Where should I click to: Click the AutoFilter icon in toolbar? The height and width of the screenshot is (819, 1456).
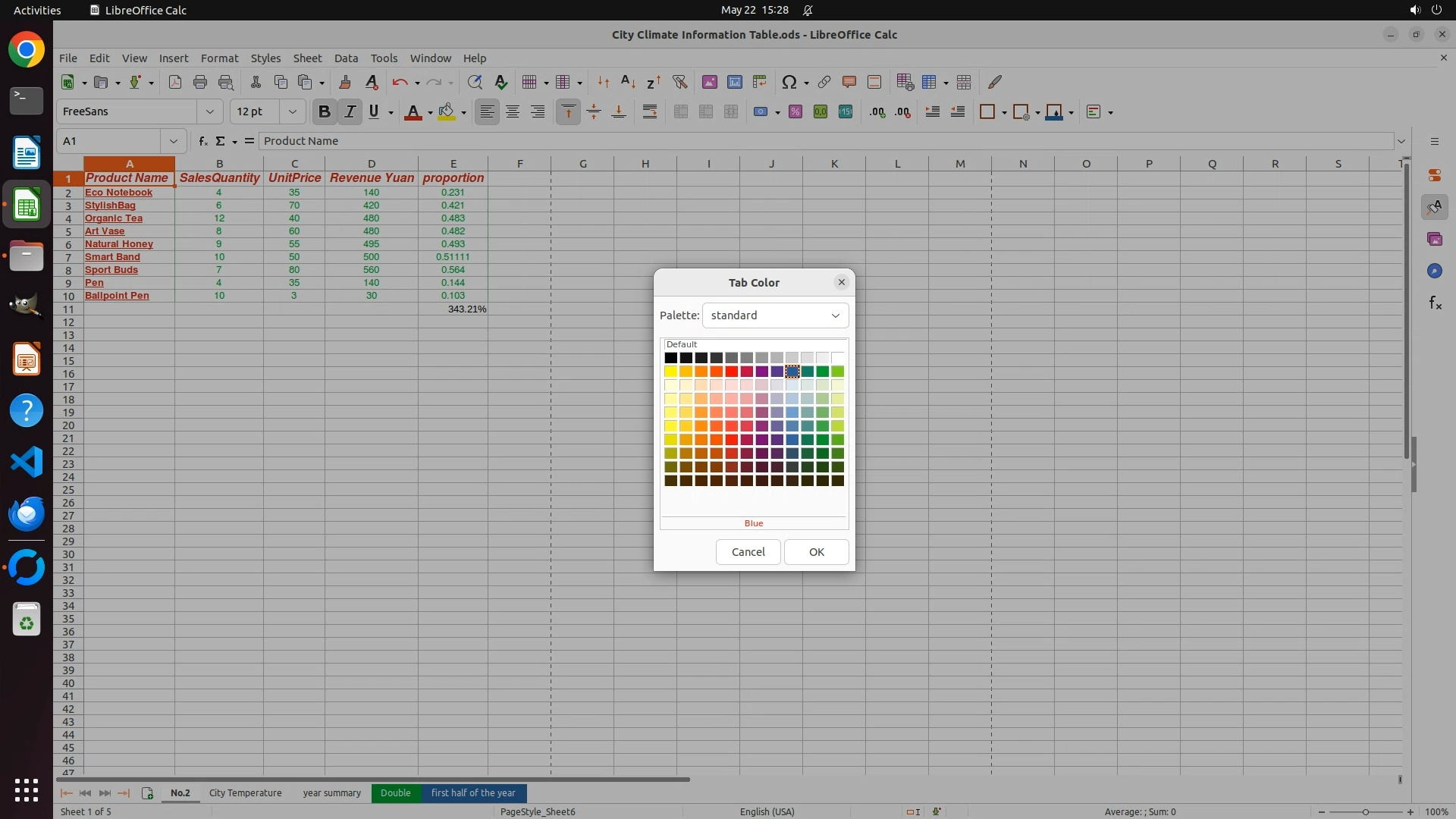click(679, 82)
